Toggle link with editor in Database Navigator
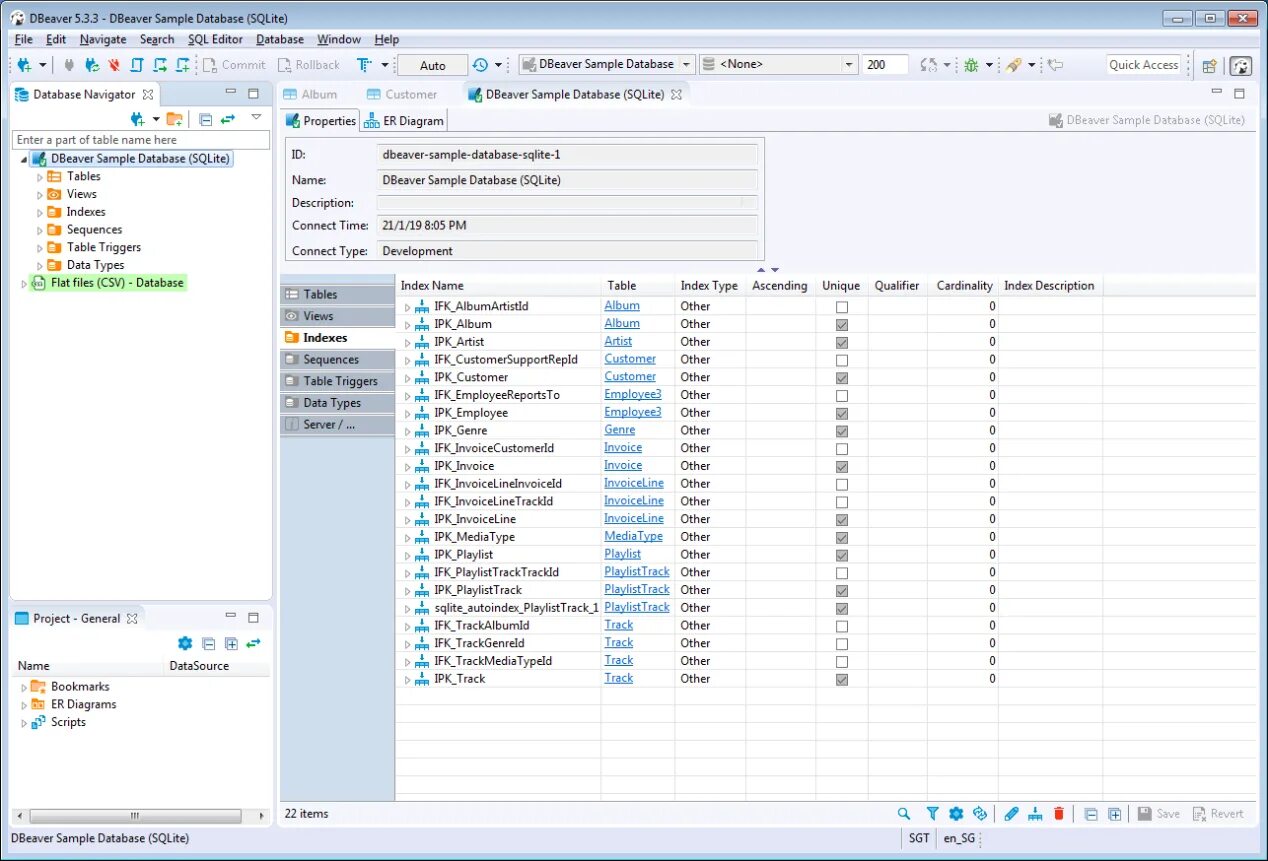Viewport: 1268px width, 861px height. (228, 119)
